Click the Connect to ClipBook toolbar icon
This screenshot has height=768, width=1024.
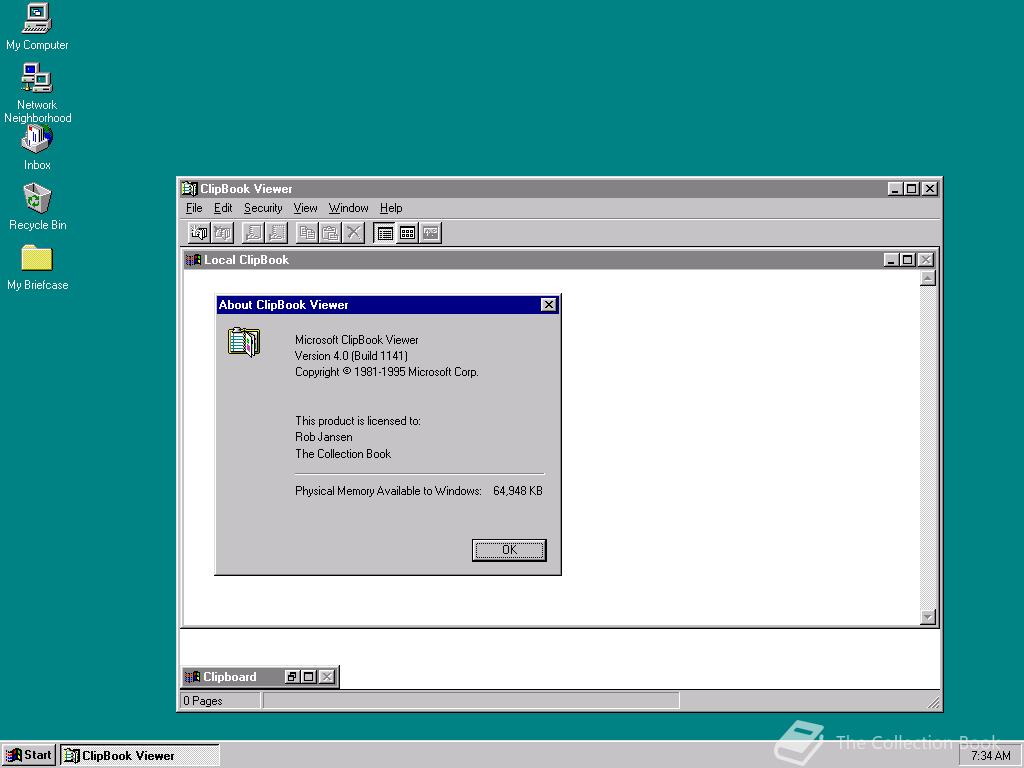(x=199, y=232)
